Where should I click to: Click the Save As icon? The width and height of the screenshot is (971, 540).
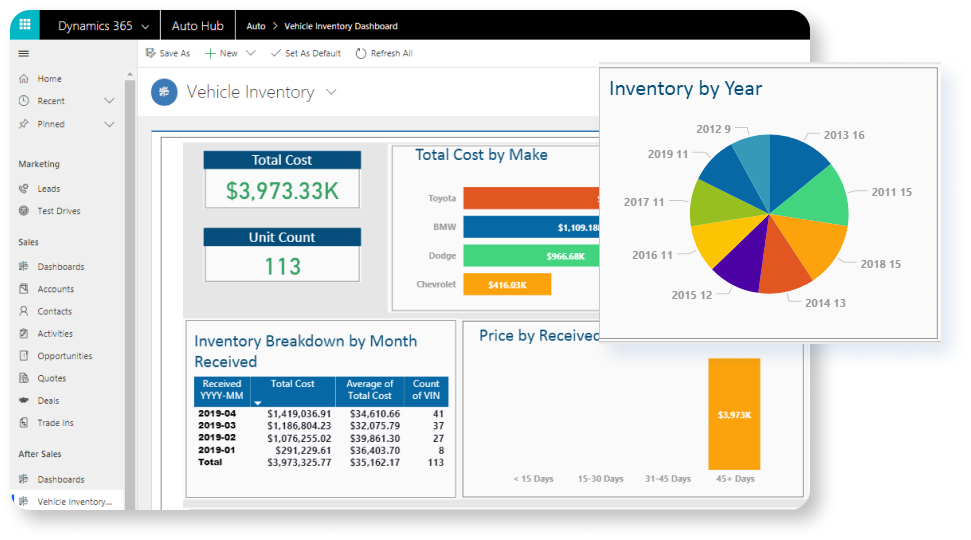pyautogui.click(x=150, y=53)
